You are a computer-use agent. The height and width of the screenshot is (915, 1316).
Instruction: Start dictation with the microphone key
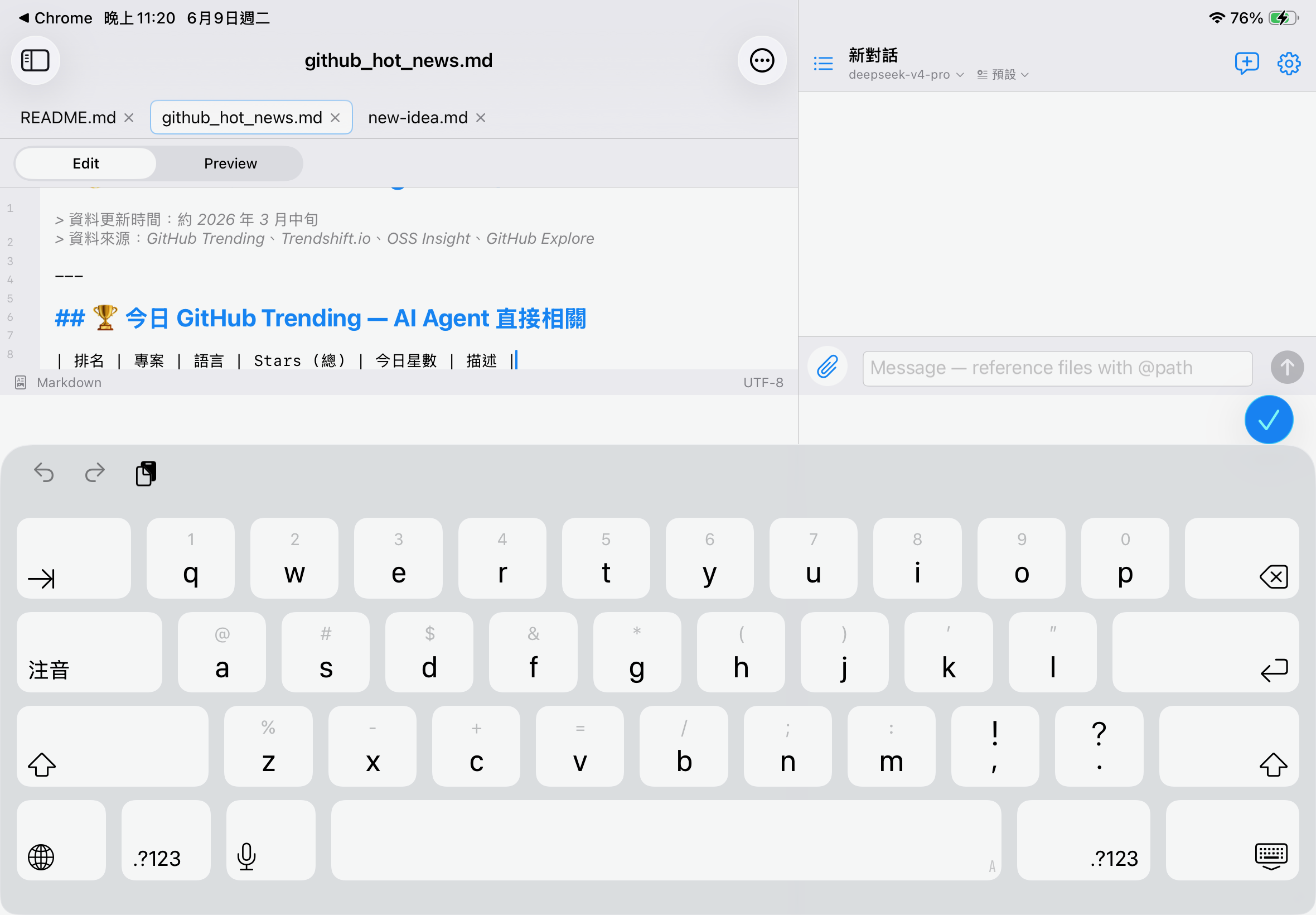coord(270,840)
